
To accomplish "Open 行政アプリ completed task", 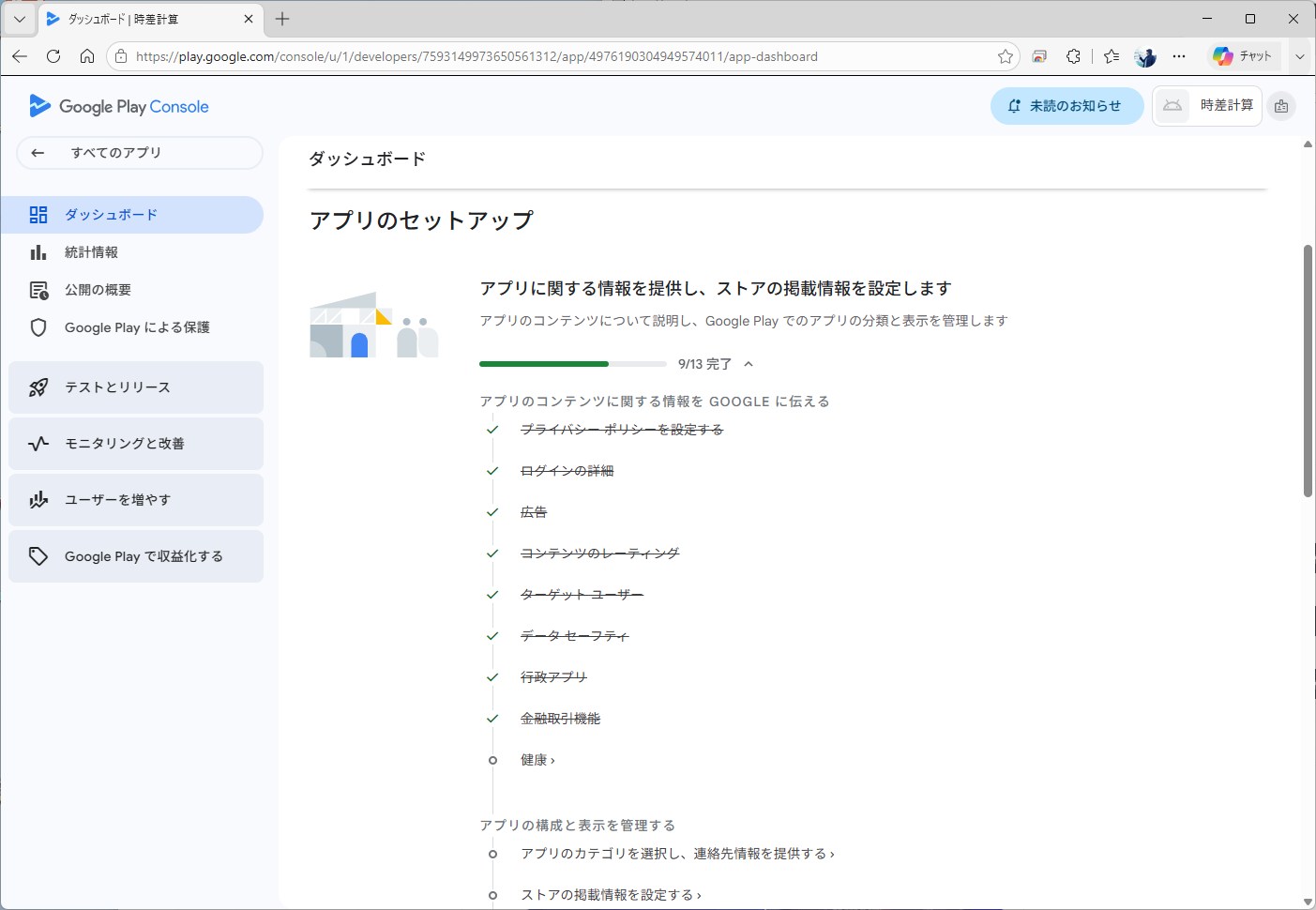I will [x=553, y=677].
